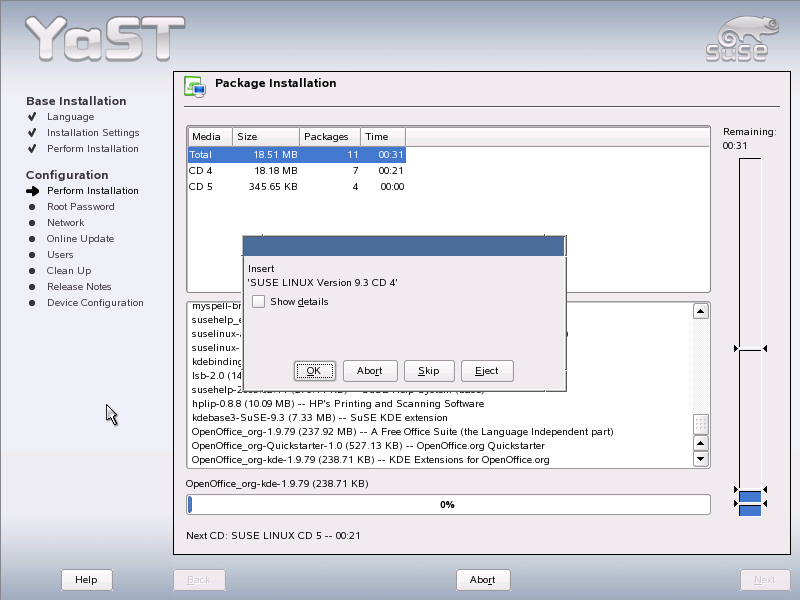Click the checkmark icon next to Installation Settings
Image resolution: width=800 pixels, height=600 pixels.
tap(32, 133)
